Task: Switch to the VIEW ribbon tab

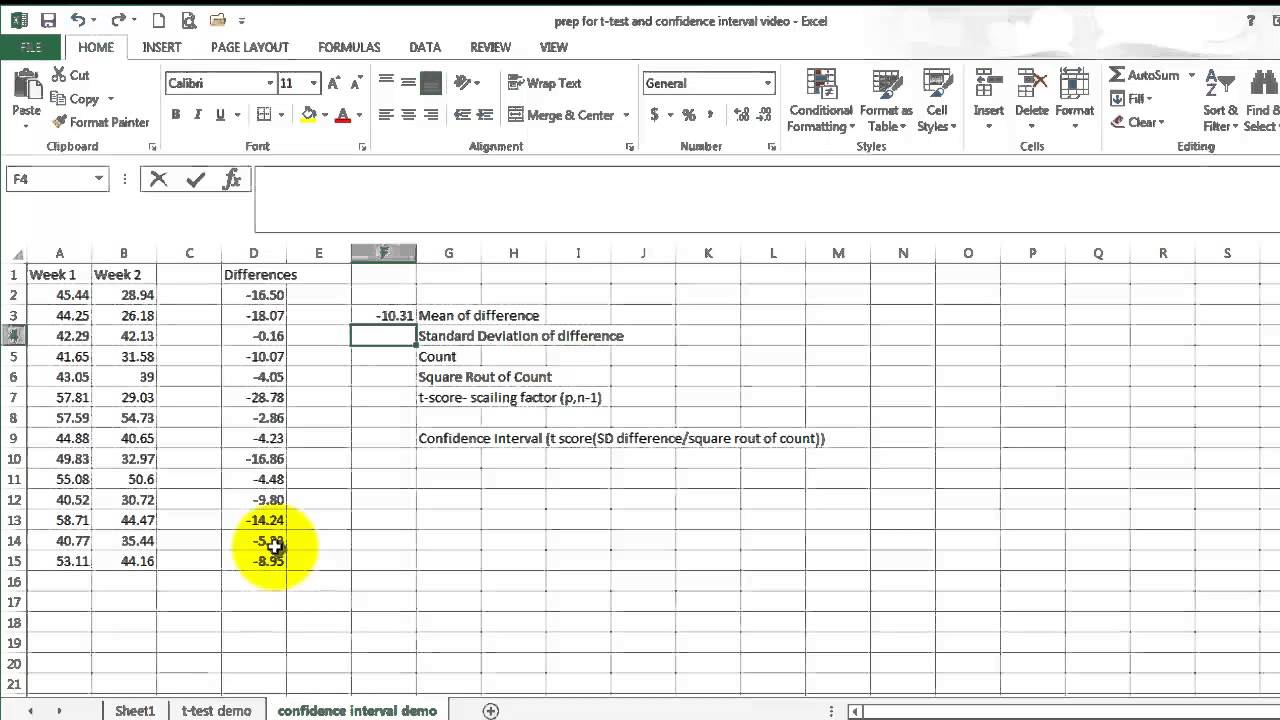Action: click(553, 47)
